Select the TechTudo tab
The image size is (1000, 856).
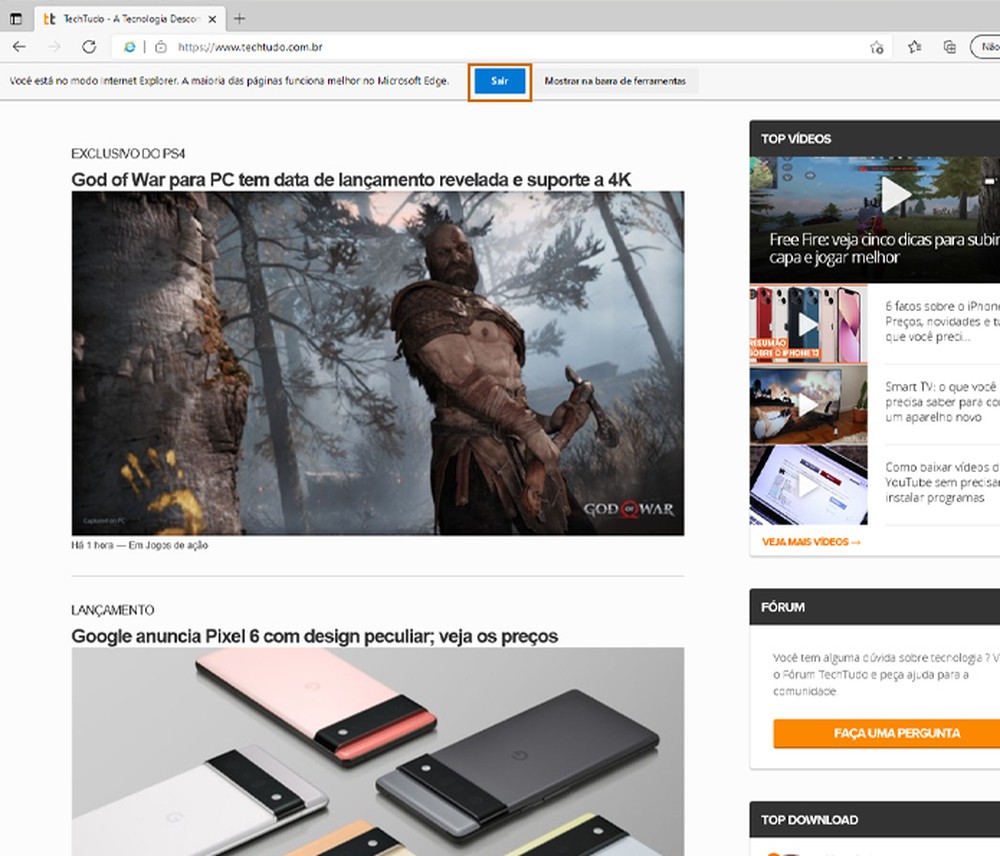point(120,18)
